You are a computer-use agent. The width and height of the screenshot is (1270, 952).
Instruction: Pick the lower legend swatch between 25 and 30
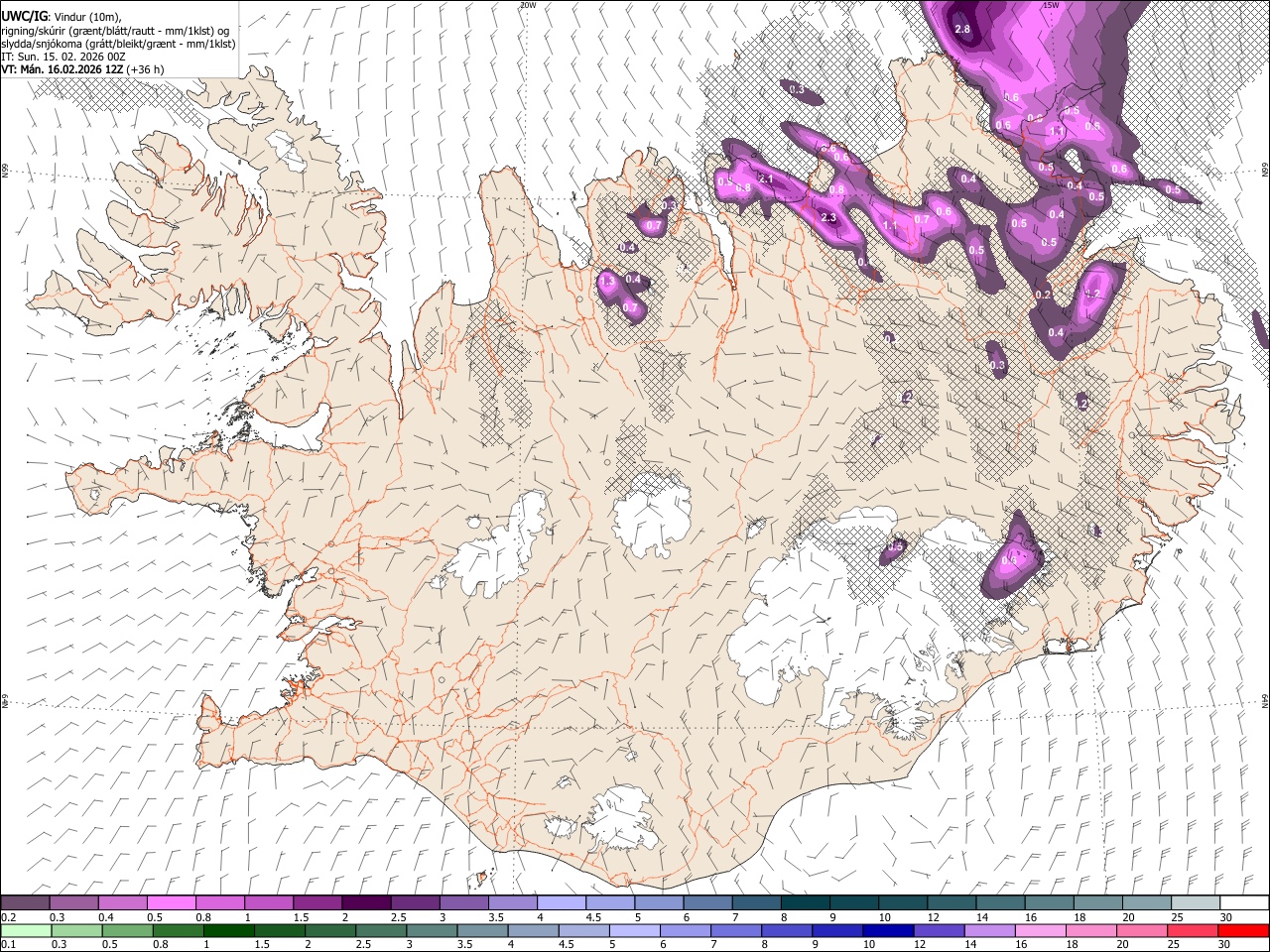pos(1193,930)
